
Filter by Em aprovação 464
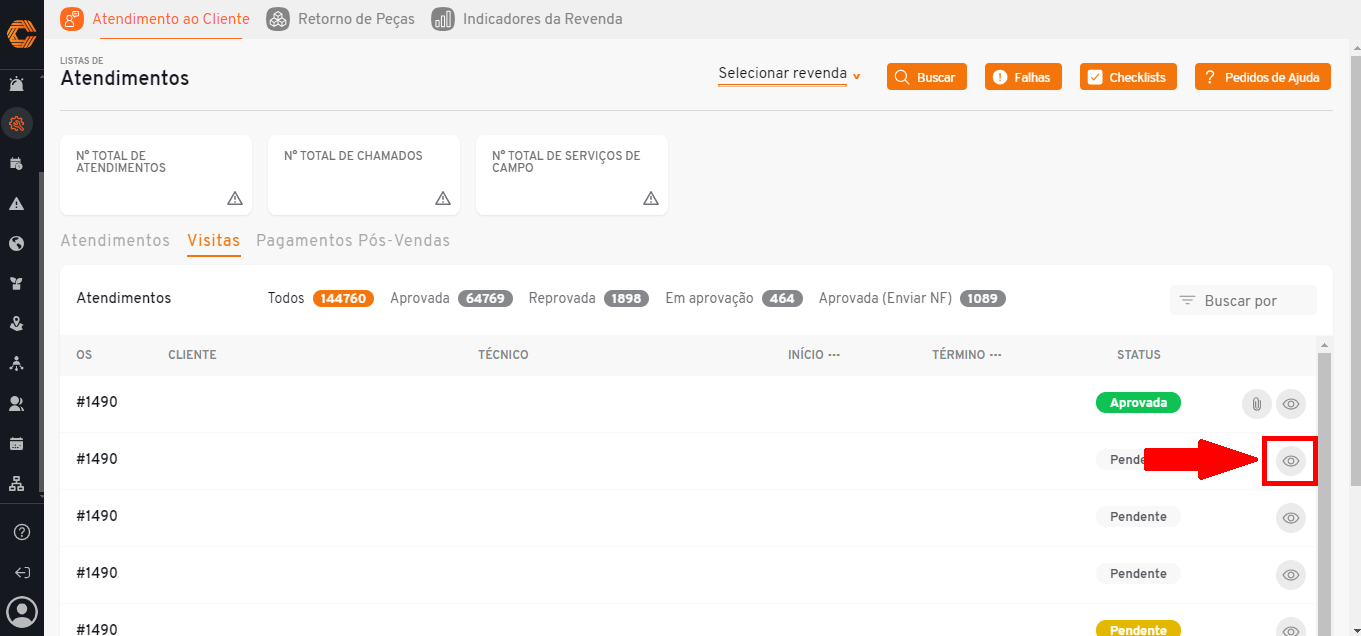tap(735, 298)
